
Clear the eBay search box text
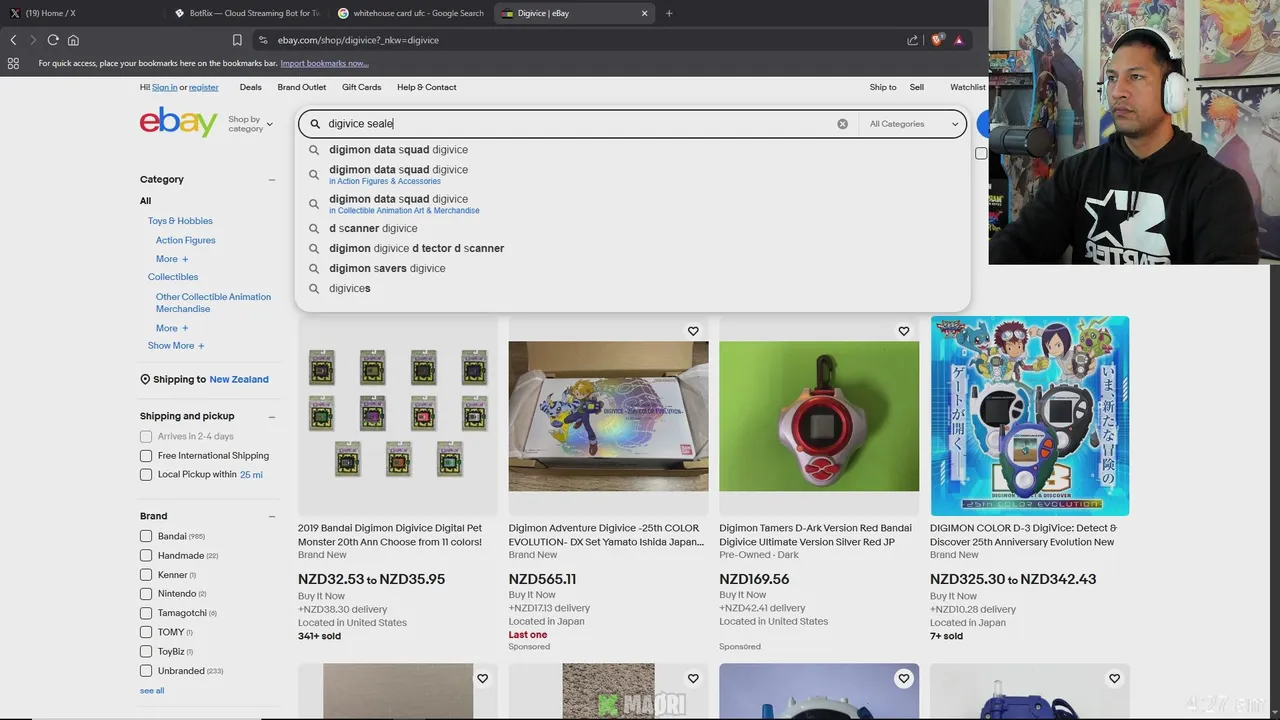click(842, 124)
